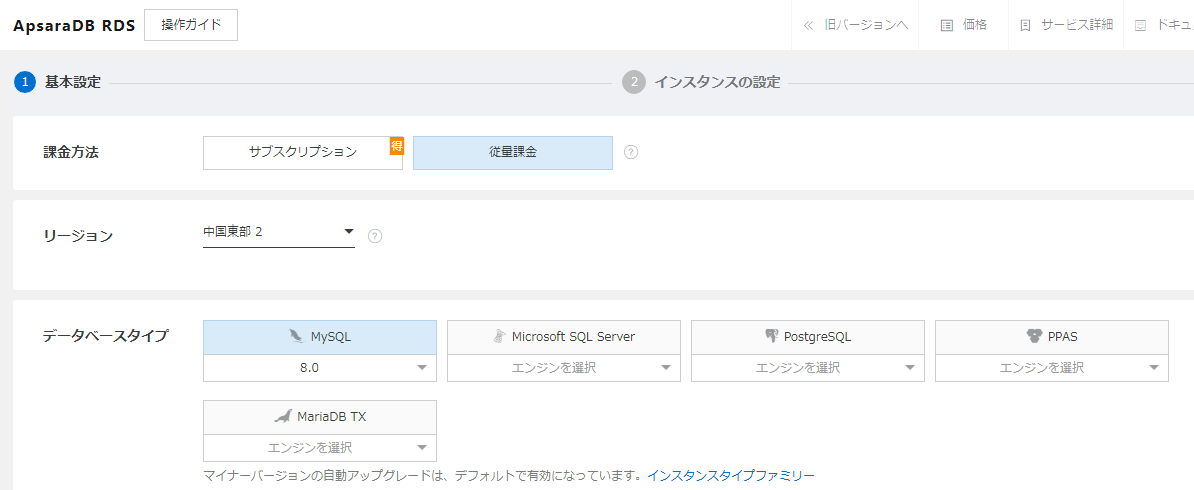
Task: Click the price list icon near 価格
Action: (947, 25)
